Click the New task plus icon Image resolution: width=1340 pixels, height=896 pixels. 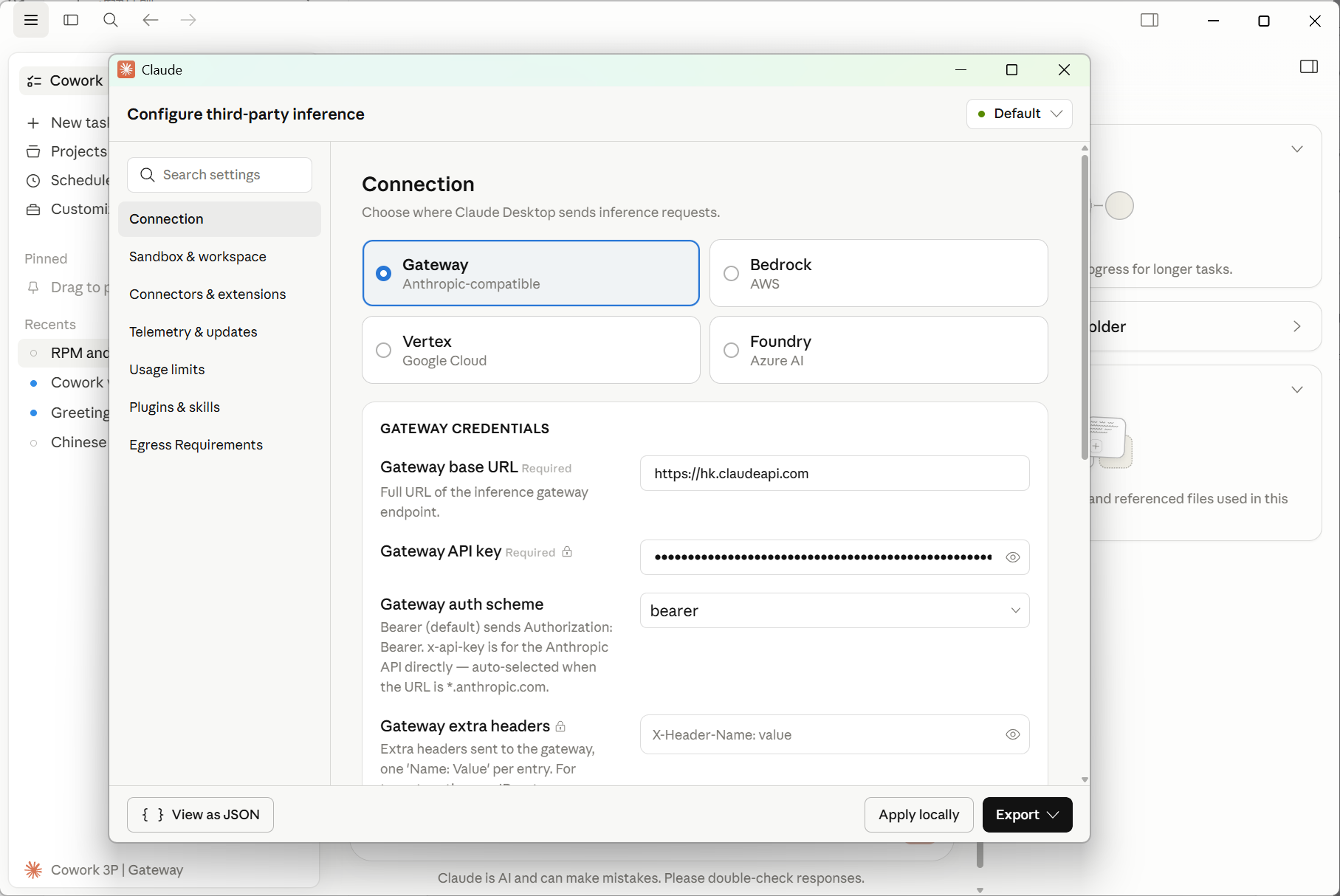[33, 123]
